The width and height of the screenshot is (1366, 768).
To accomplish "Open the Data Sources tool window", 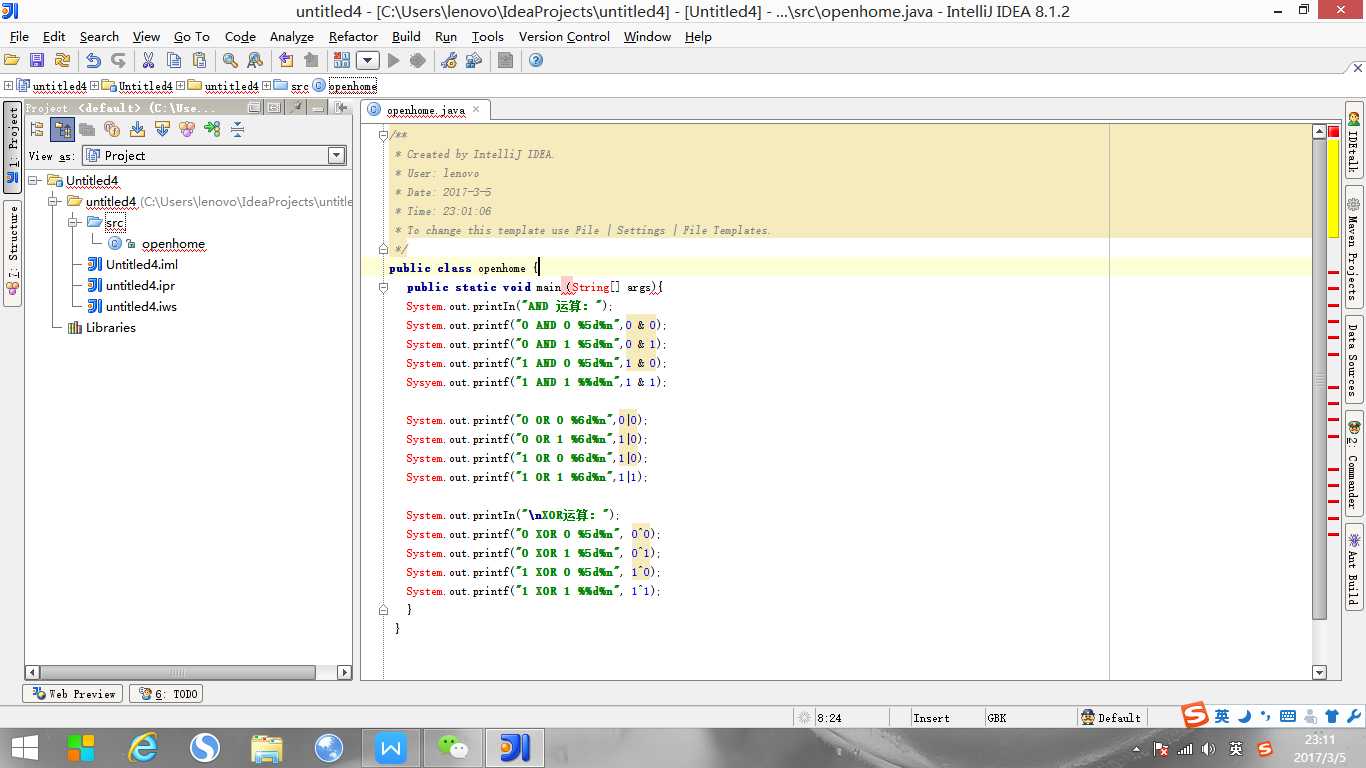I will click(1354, 359).
